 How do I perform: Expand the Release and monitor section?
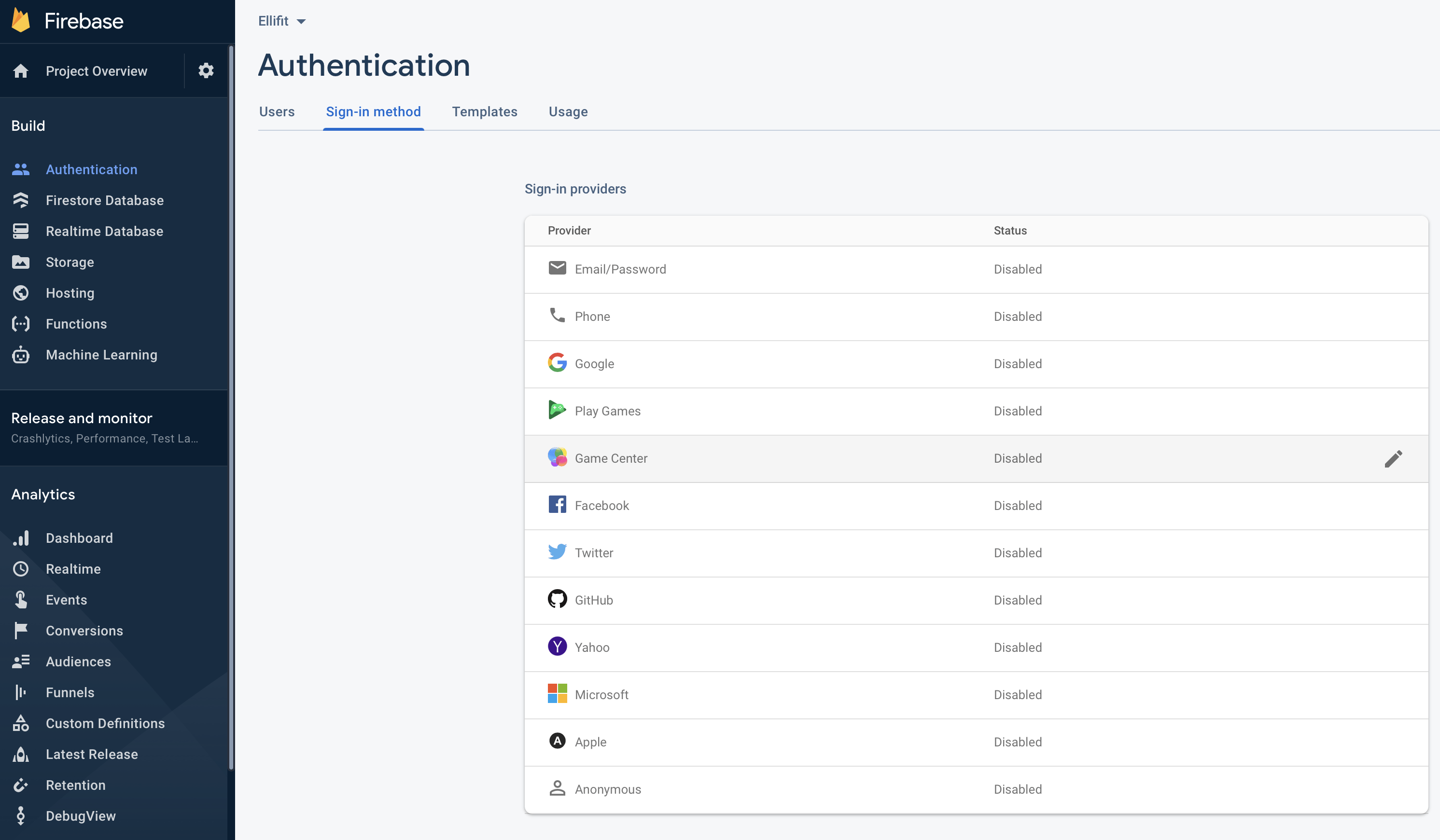(x=114, y=427)
